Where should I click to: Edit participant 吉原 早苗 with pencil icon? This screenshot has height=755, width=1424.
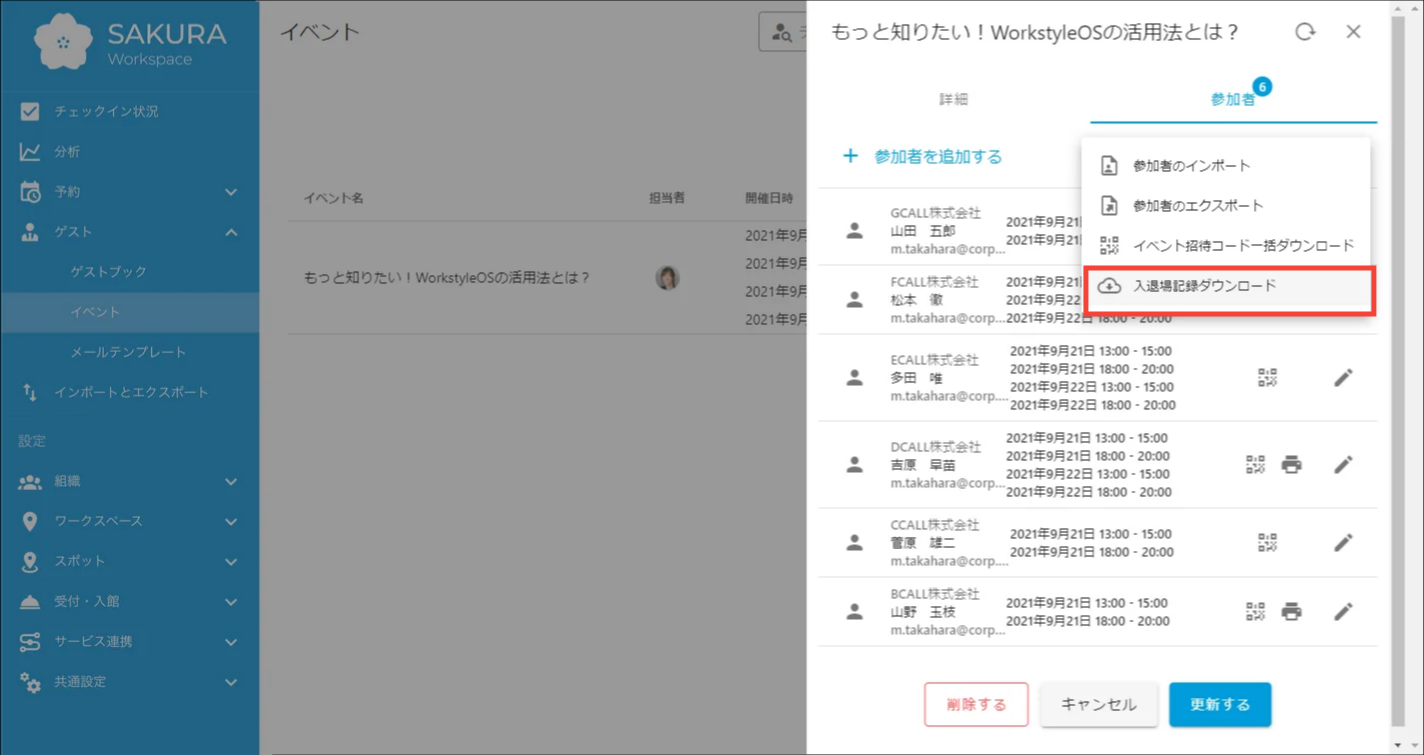click(x=1343, y=464)
